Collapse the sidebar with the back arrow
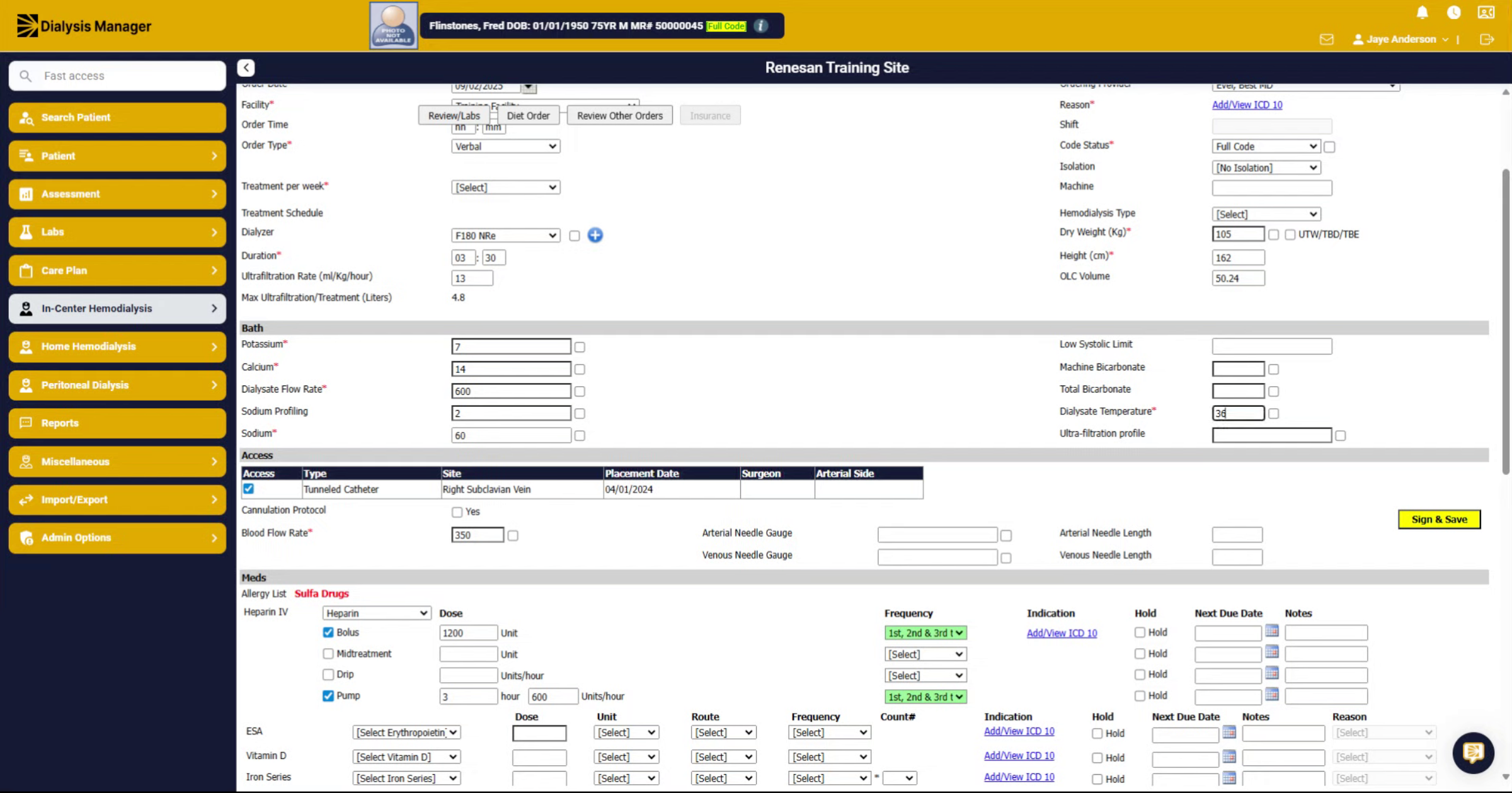Viewport: 1512px width, 793px height. (x=246, y=67)
